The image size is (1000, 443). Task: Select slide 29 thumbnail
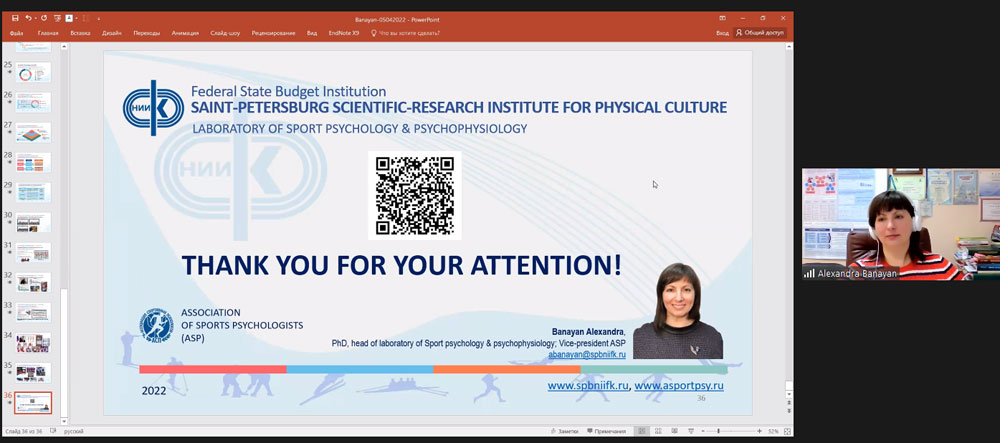pyautogui.click(x=33, y=192)
